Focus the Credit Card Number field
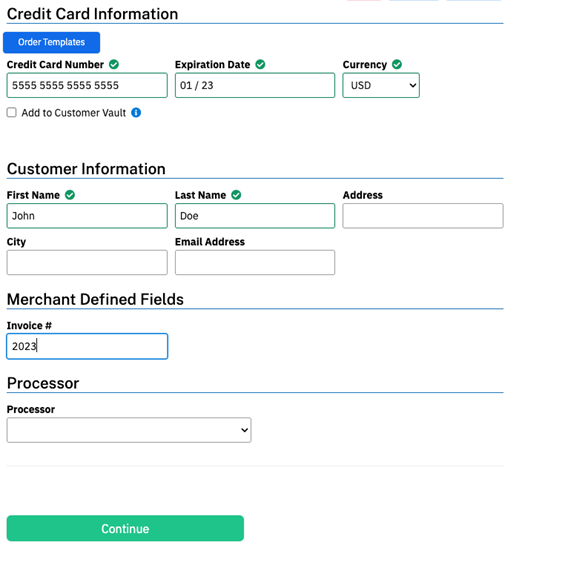The height and width of the screenshot is (565, 588). pyautogui.click(x=87, y=85)
